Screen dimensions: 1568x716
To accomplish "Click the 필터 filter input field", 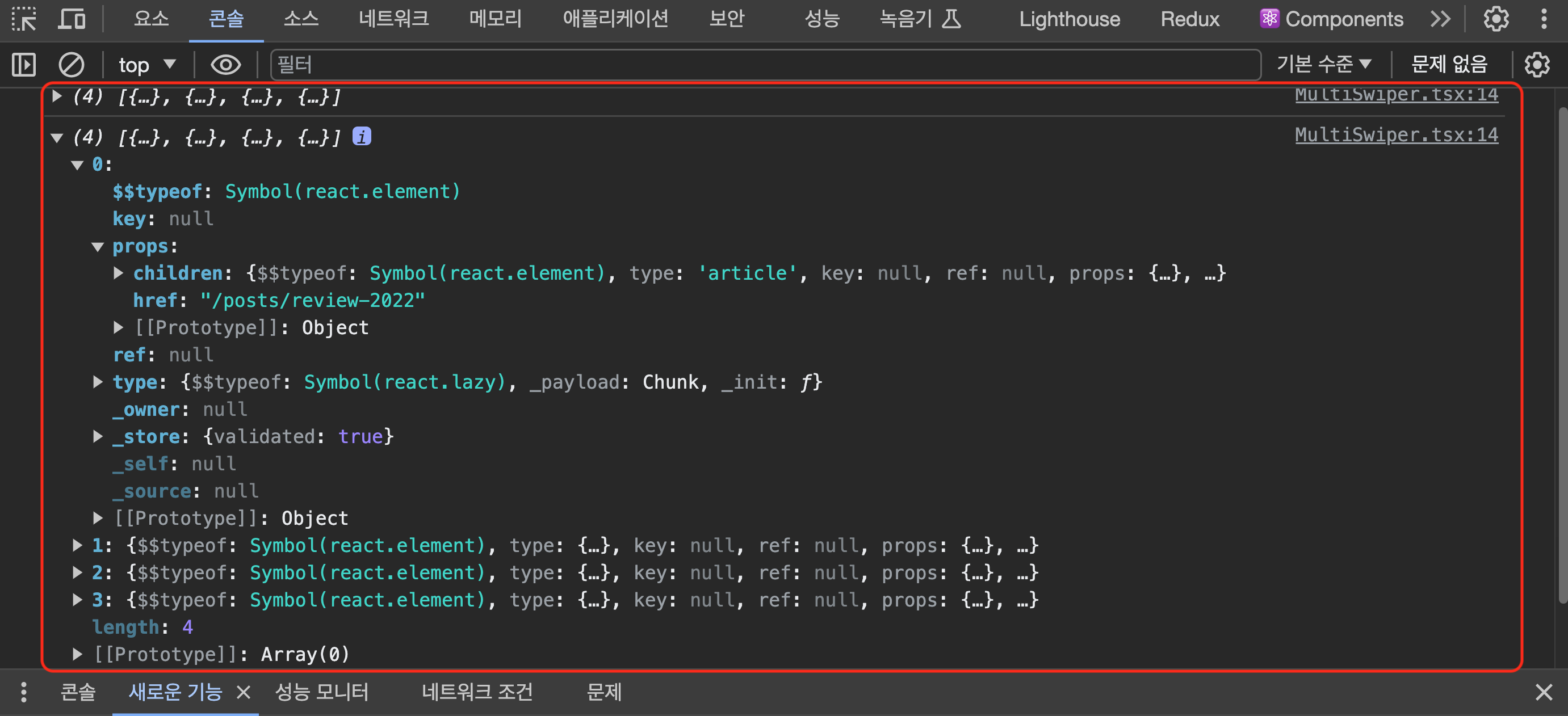I will pyautogui.click(x=765, y=65).
